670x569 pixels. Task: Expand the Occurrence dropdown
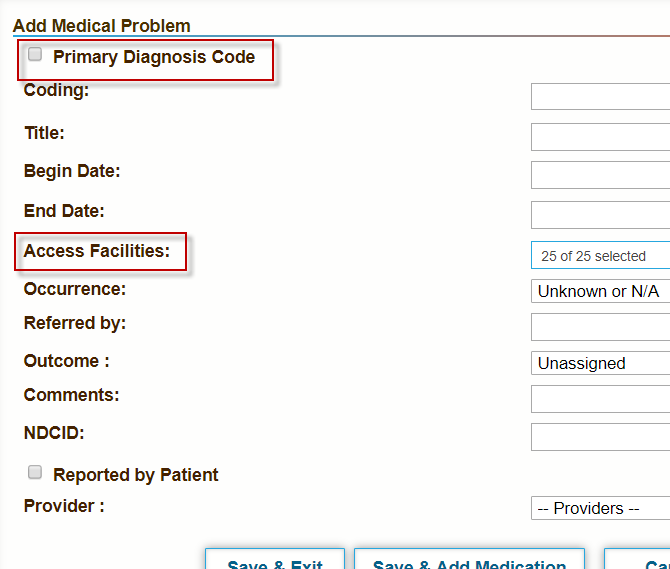(600, 291)
